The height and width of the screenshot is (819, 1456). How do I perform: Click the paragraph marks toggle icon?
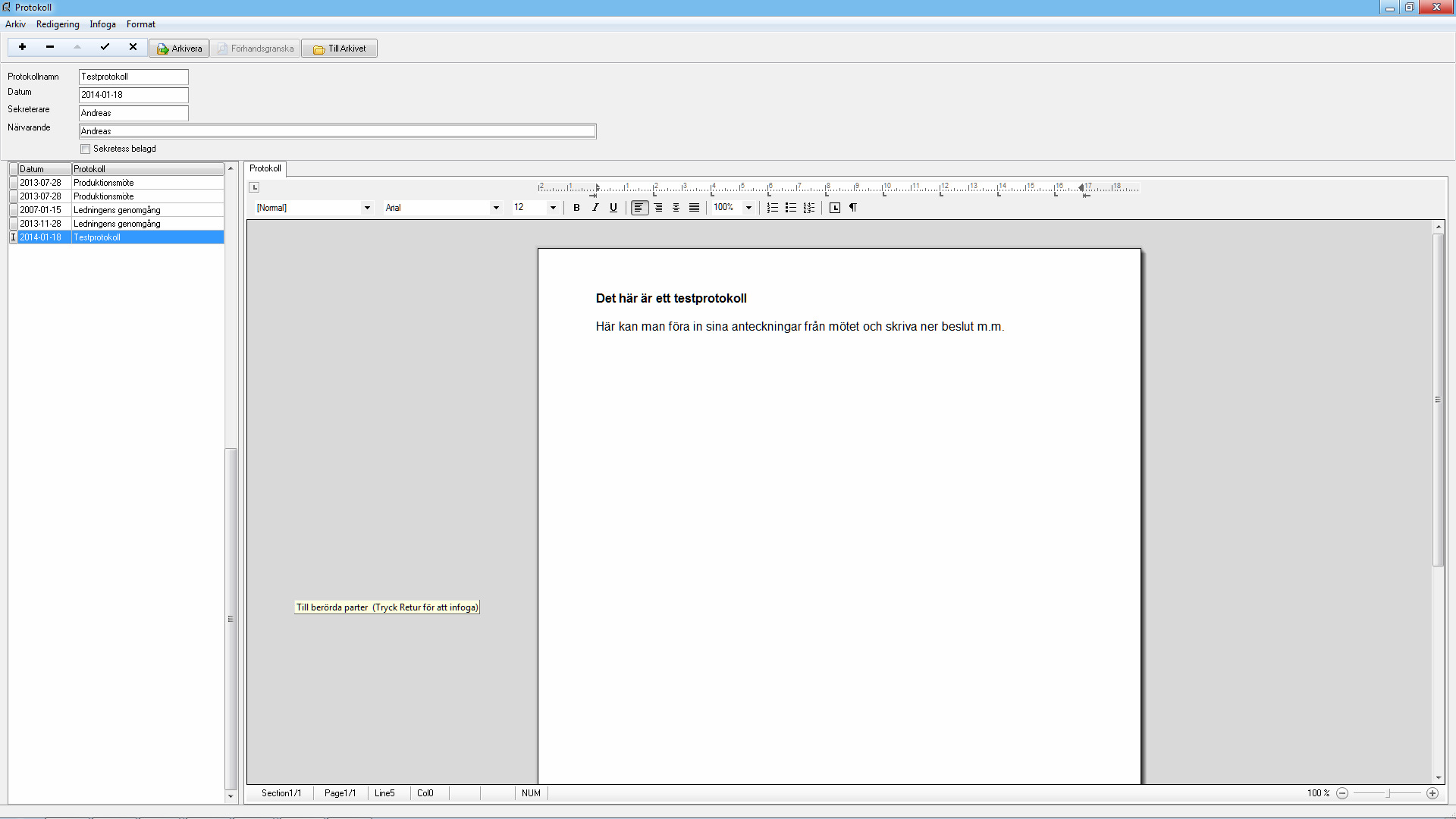tap(853, 207)
